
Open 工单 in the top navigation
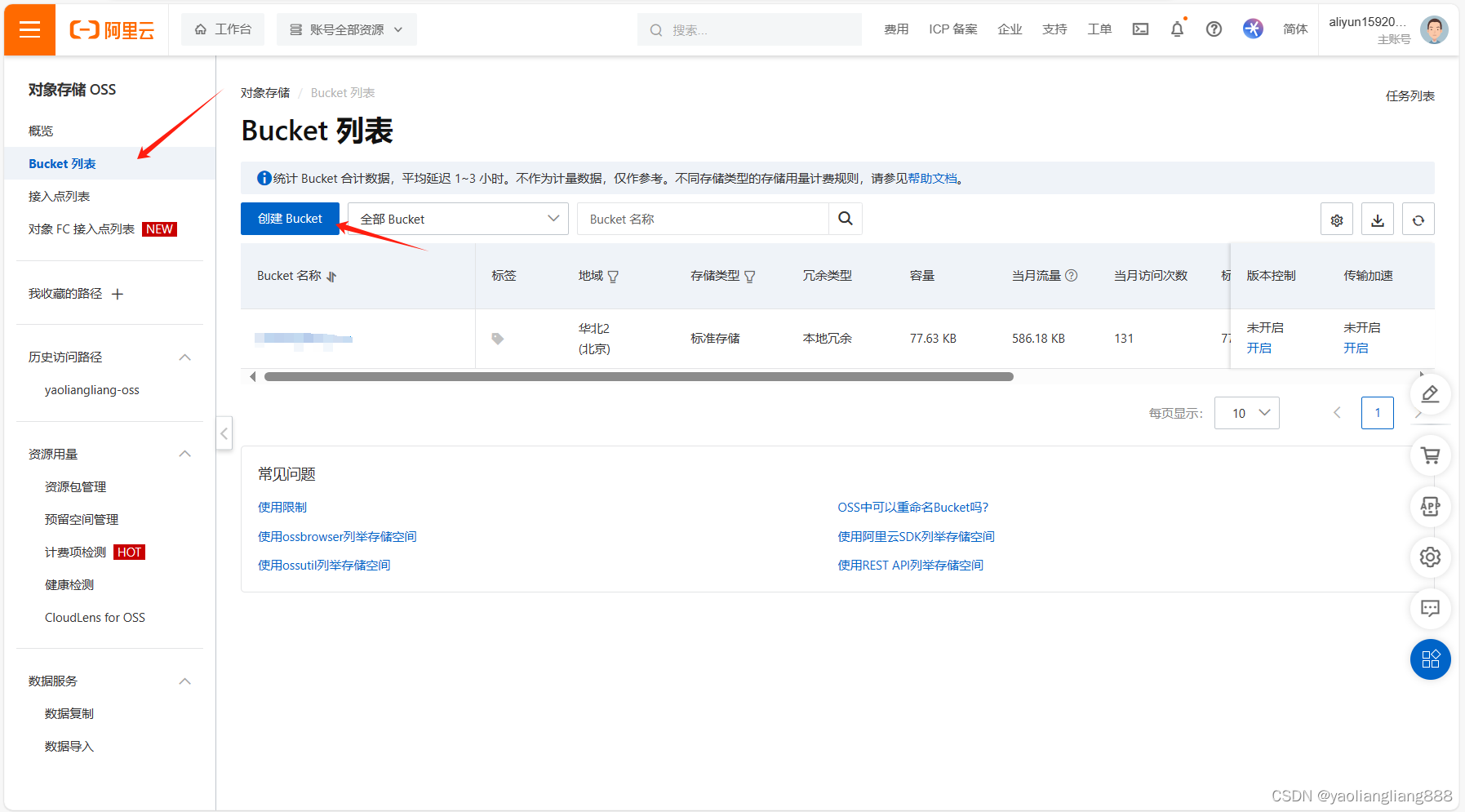(1099, 29)
